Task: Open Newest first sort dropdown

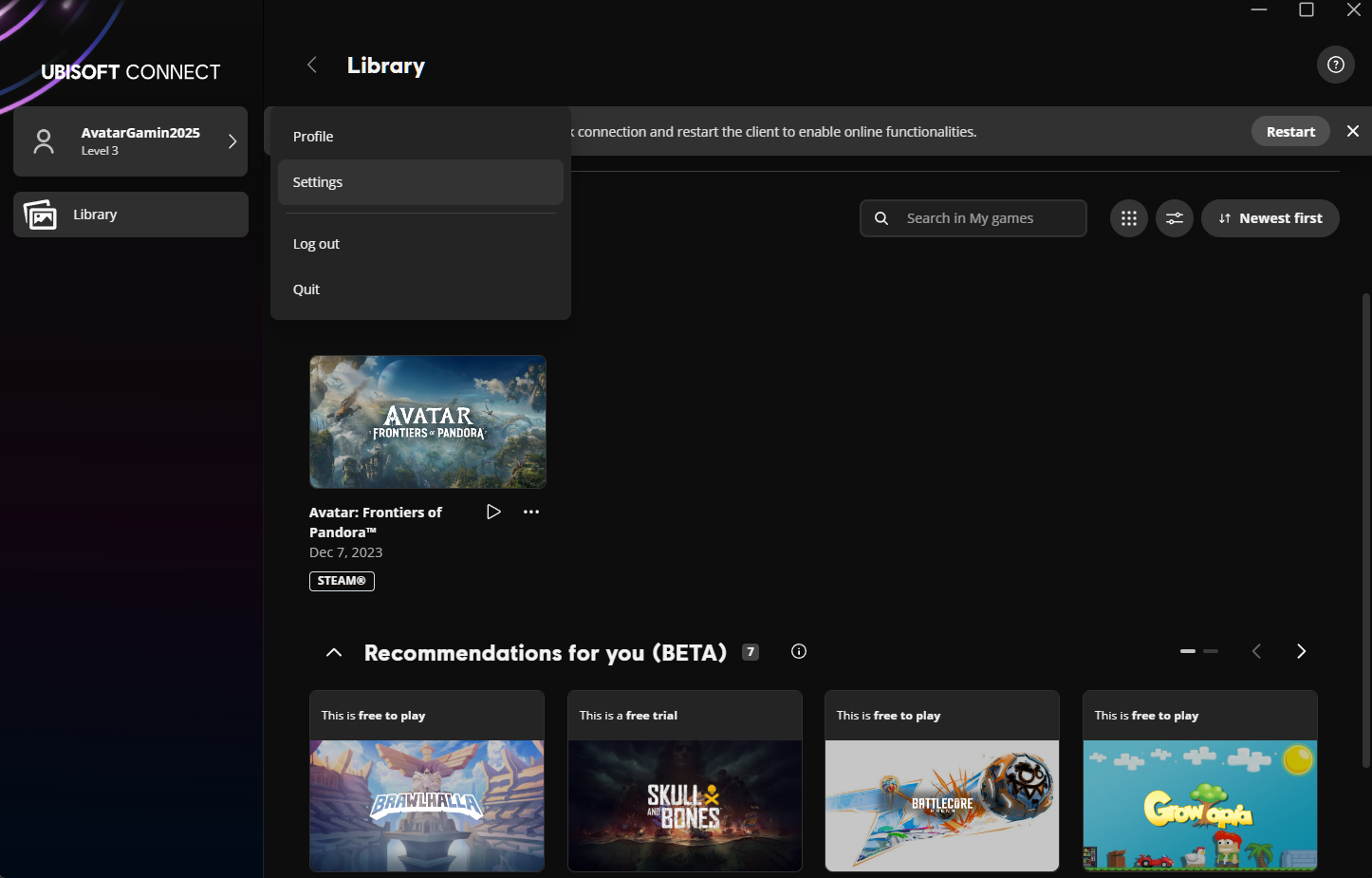Action: (x=1270, y=218)
